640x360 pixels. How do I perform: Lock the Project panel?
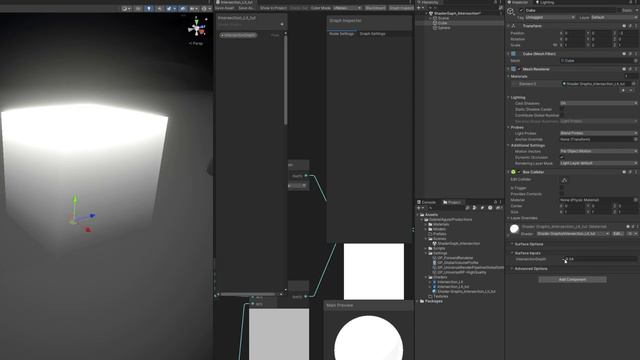[x=496, y=202]
